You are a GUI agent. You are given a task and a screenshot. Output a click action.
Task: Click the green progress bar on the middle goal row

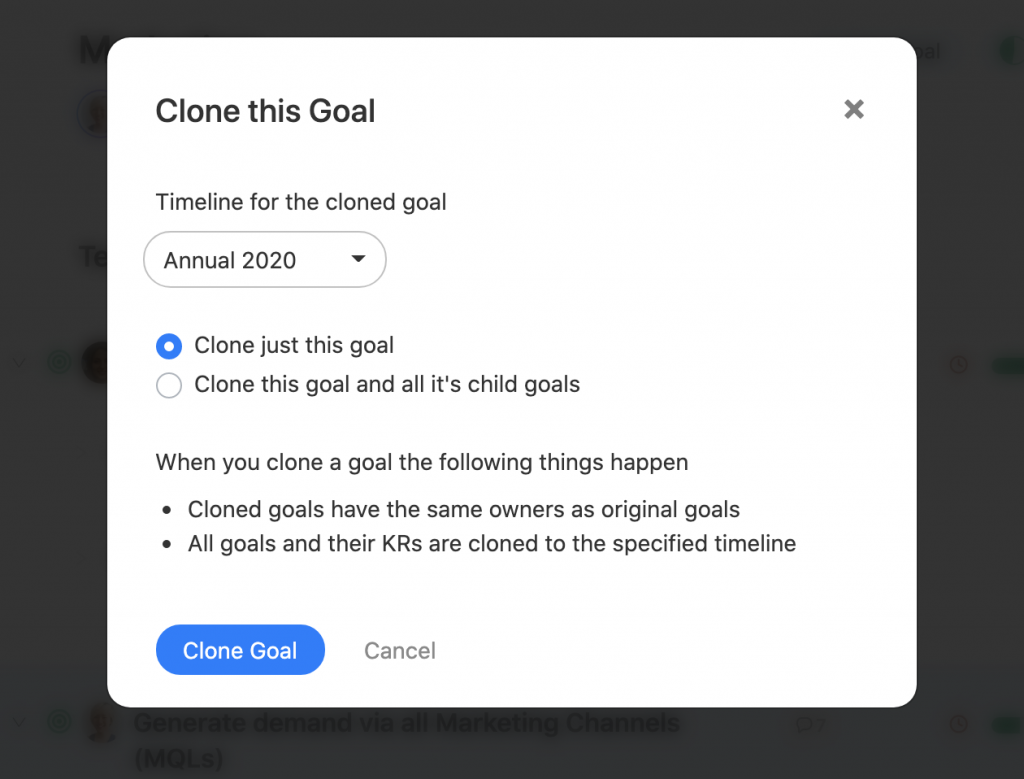click(1008, 365)
